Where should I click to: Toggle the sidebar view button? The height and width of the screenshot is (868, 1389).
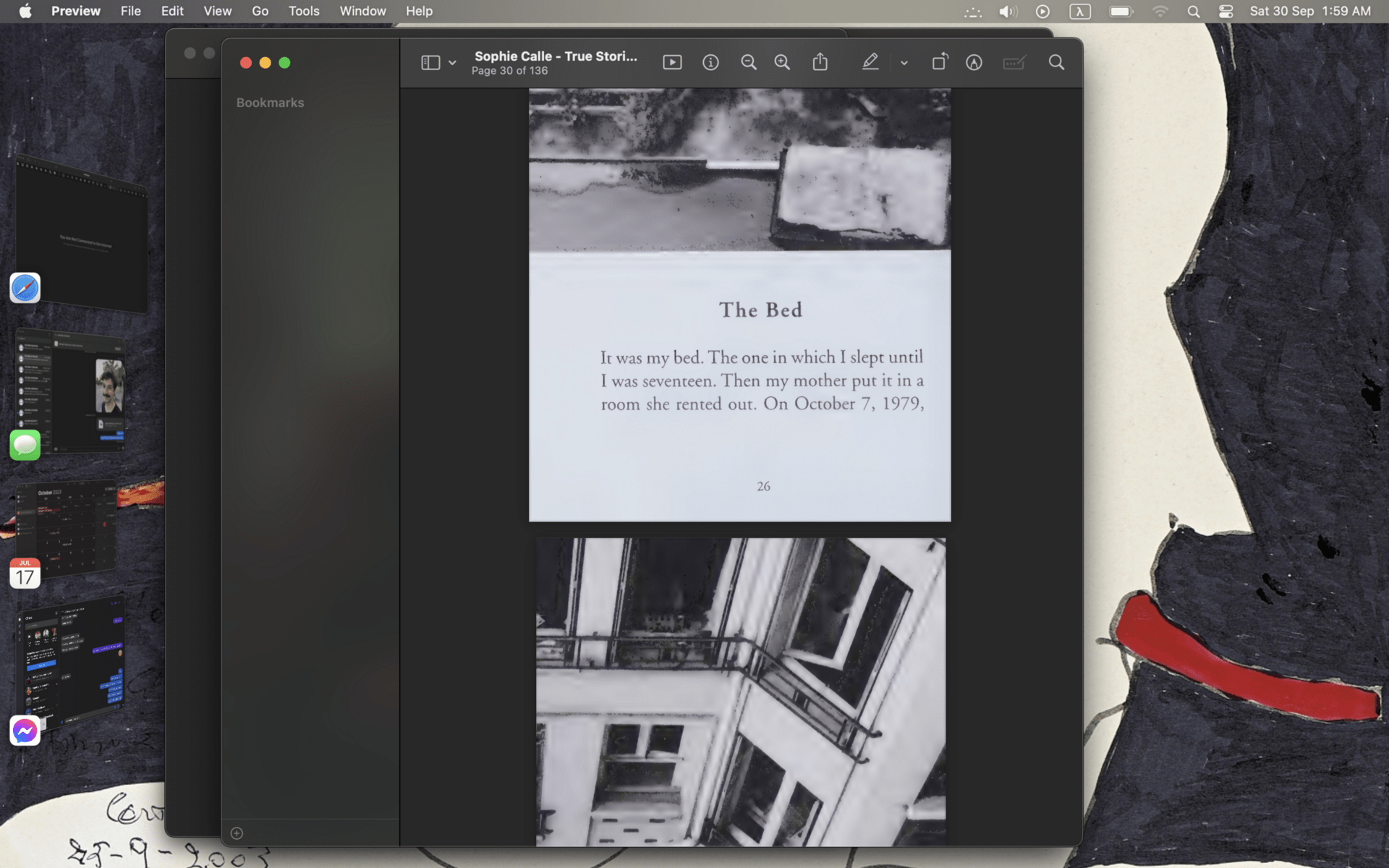pos(430,63)
